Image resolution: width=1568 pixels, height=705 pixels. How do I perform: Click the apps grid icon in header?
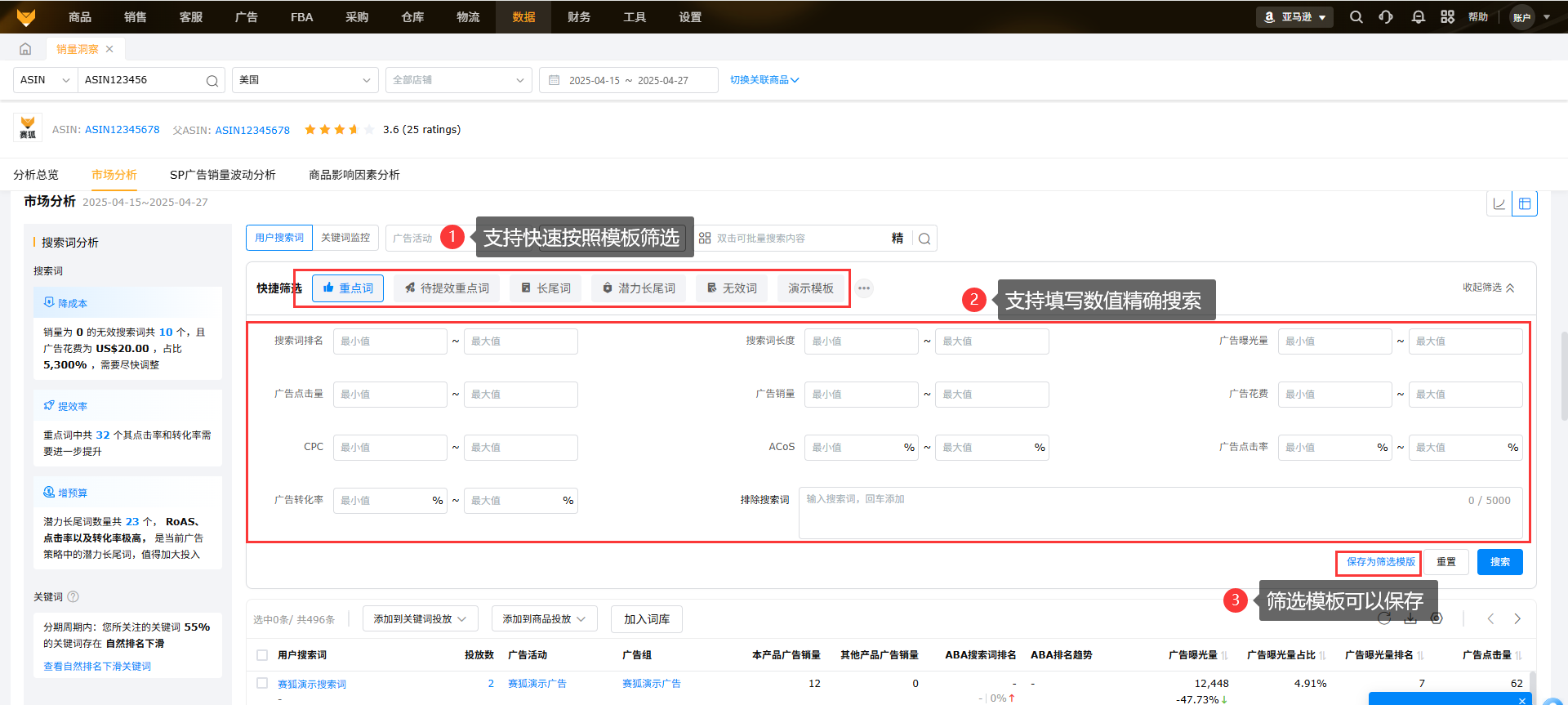(x=1447, y=17)
